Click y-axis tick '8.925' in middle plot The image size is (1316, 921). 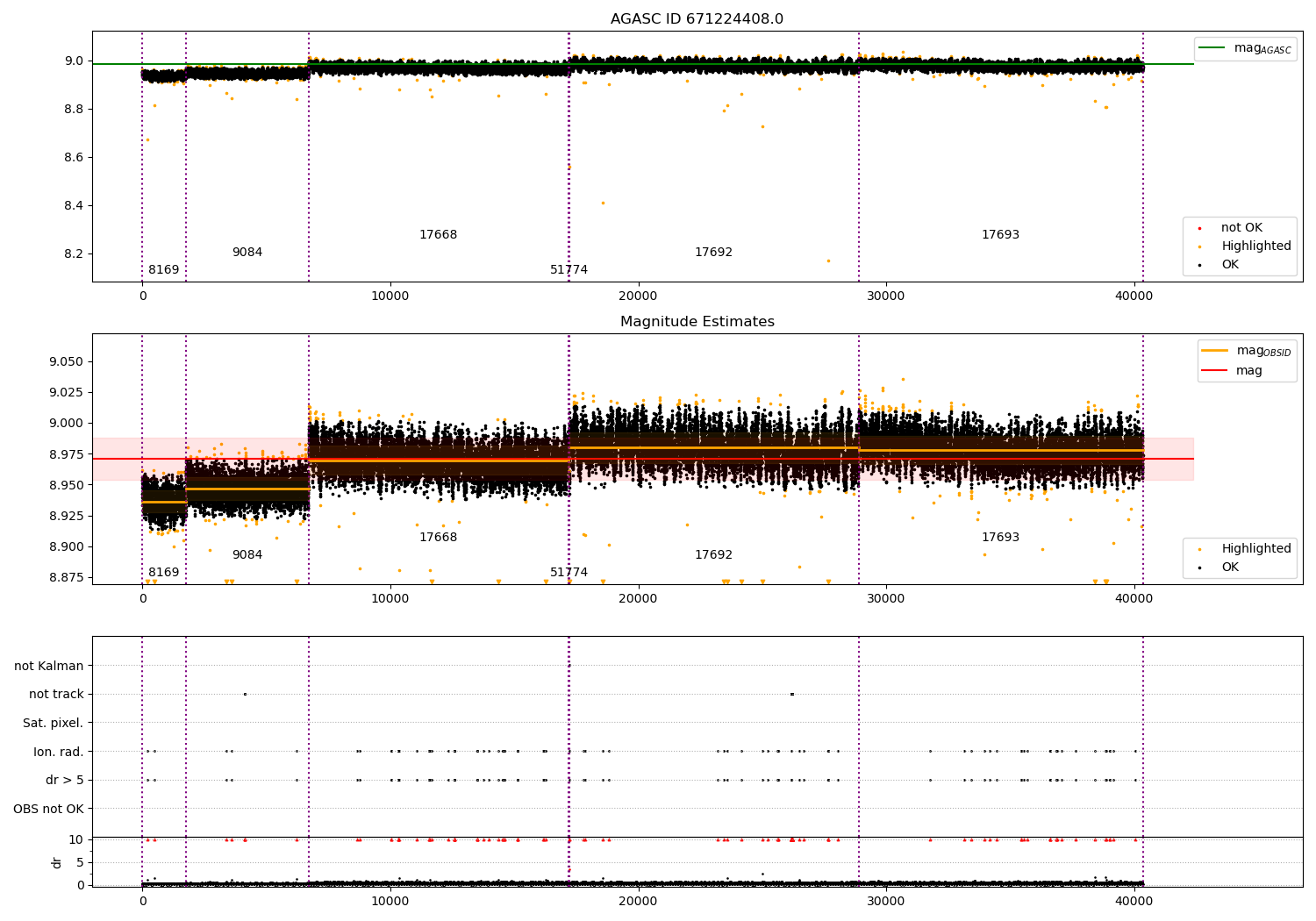pyautogui.click(x=66, y=516)
